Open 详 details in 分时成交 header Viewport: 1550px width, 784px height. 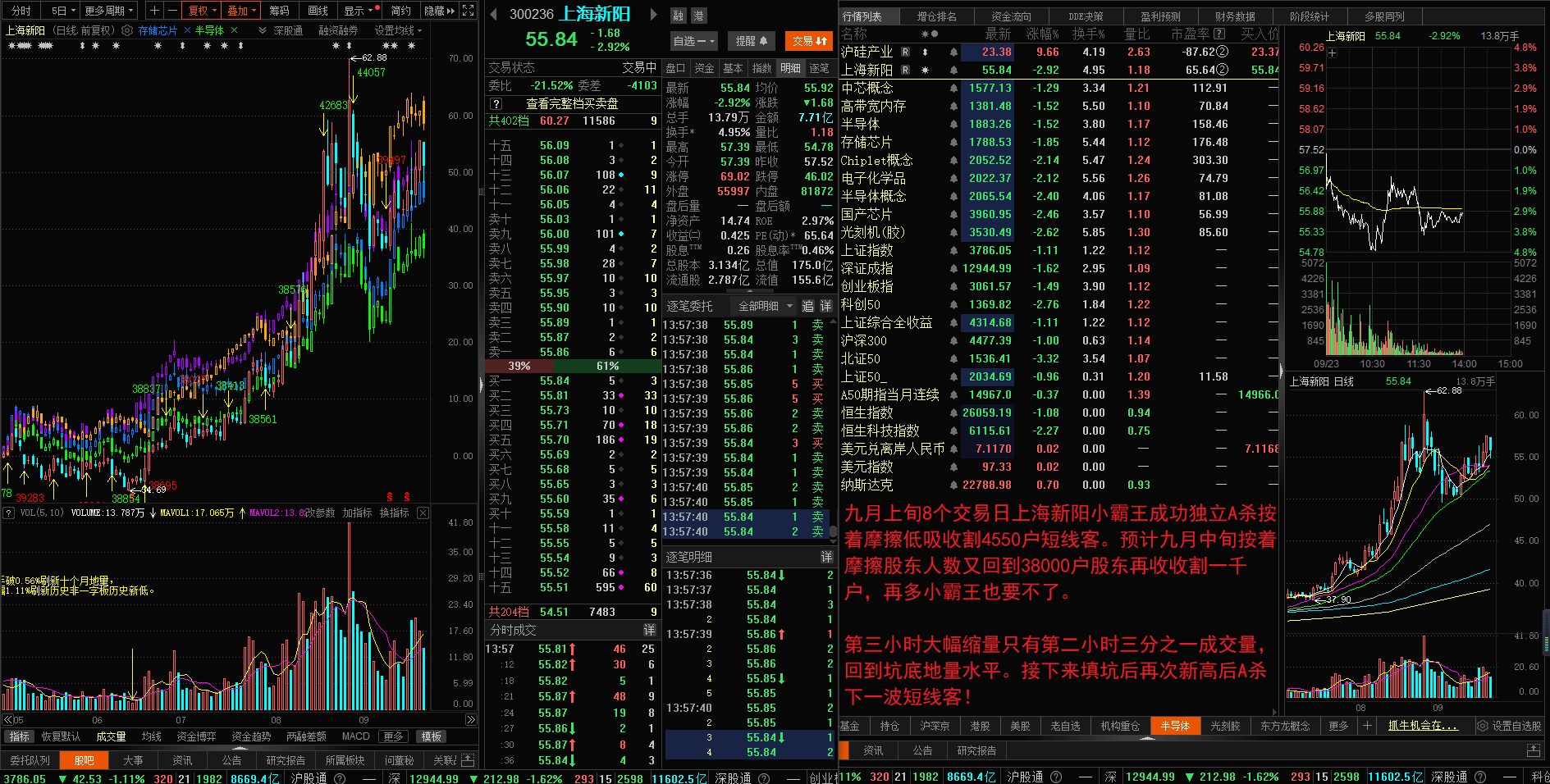(x=649, y=630)
